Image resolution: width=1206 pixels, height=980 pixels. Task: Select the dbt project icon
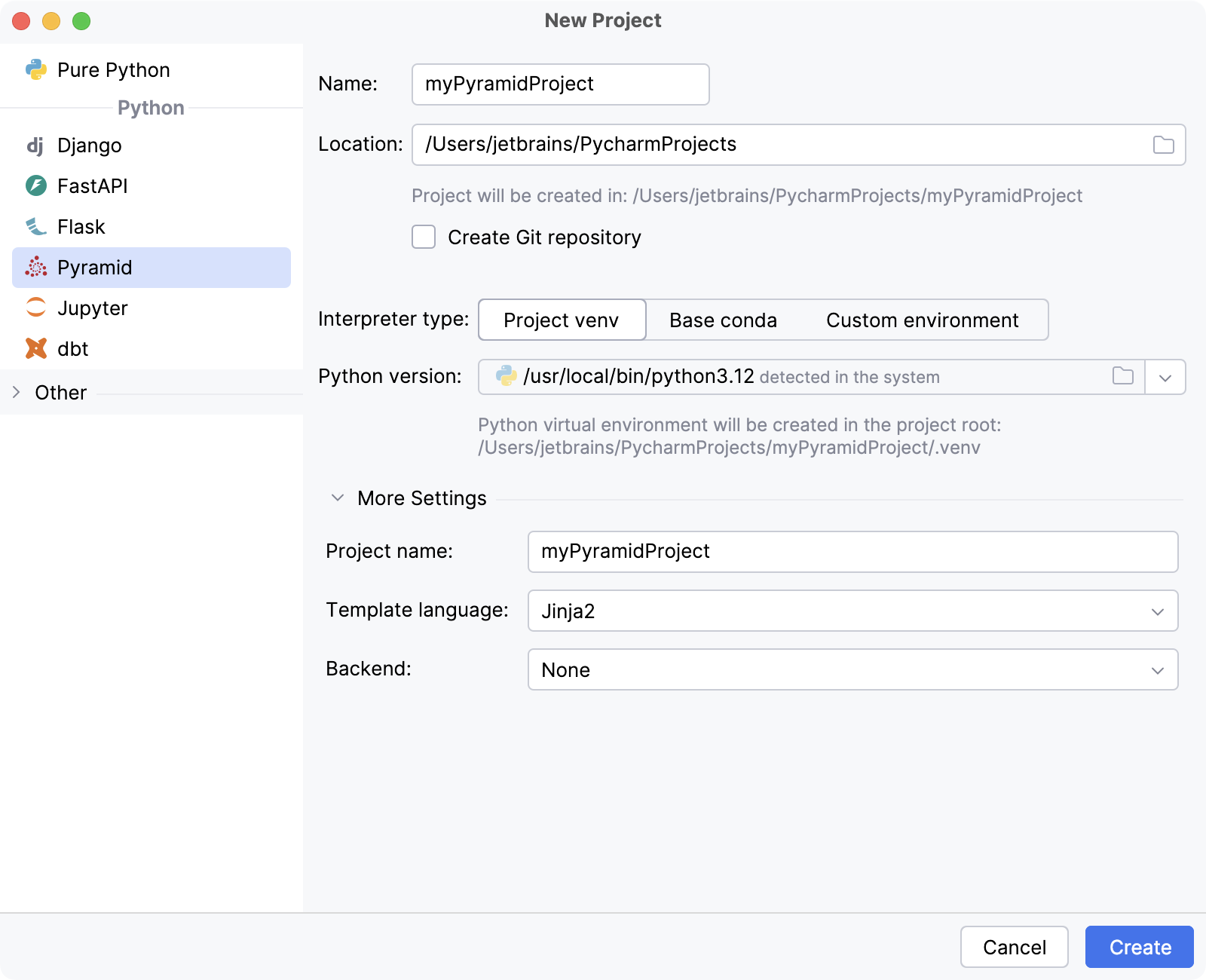(35, 349)
